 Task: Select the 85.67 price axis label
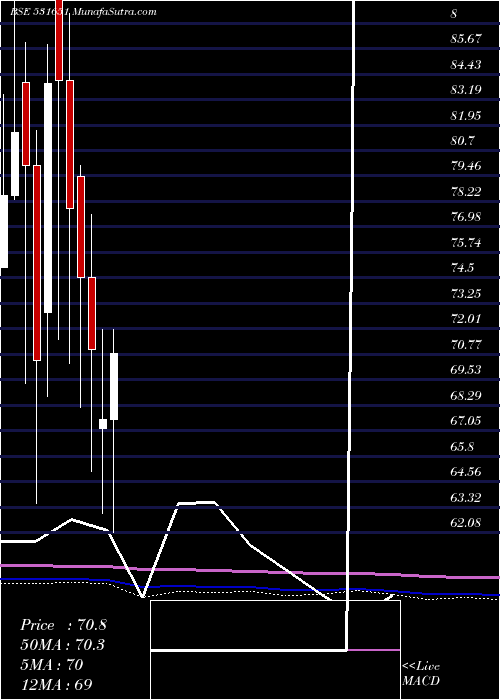click(466, 39)
